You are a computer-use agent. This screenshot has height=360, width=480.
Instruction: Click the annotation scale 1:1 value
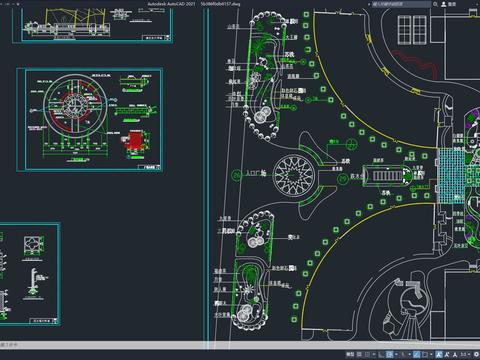[x=464, y=354]
